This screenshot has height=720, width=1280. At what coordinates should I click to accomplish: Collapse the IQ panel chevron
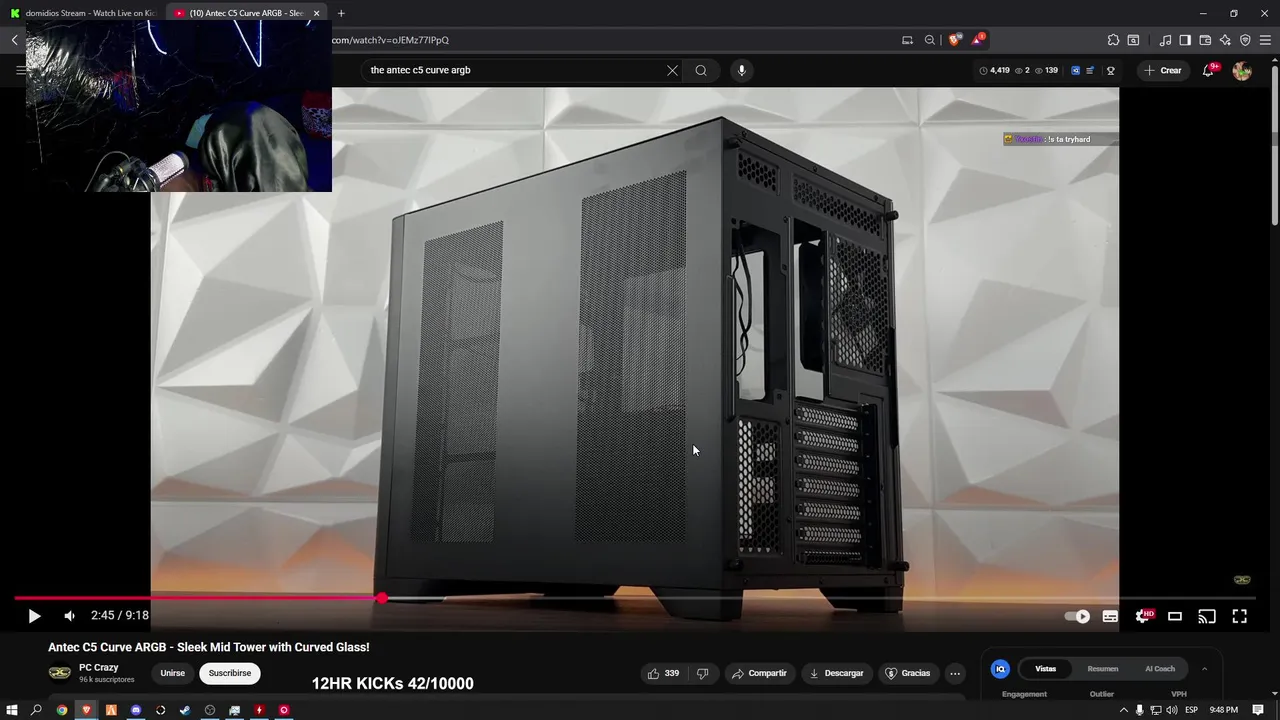click(x=1204, y=669)
